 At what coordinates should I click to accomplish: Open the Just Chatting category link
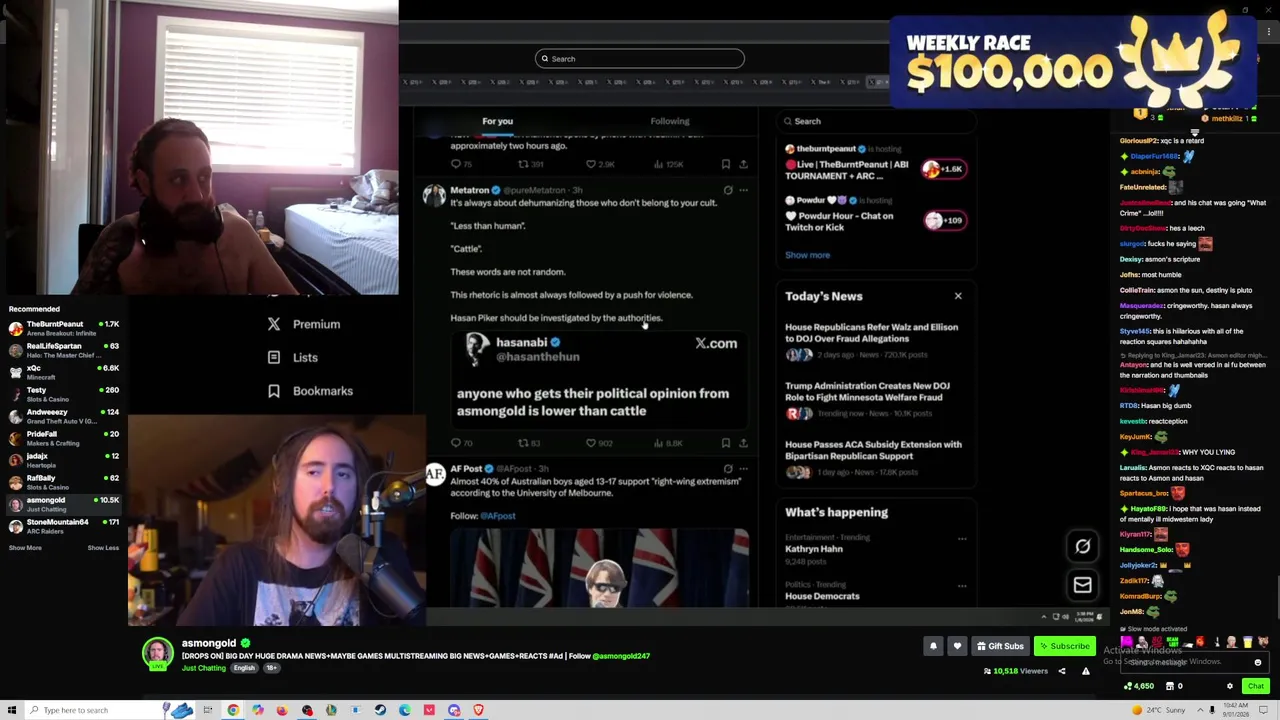(203, 668)
